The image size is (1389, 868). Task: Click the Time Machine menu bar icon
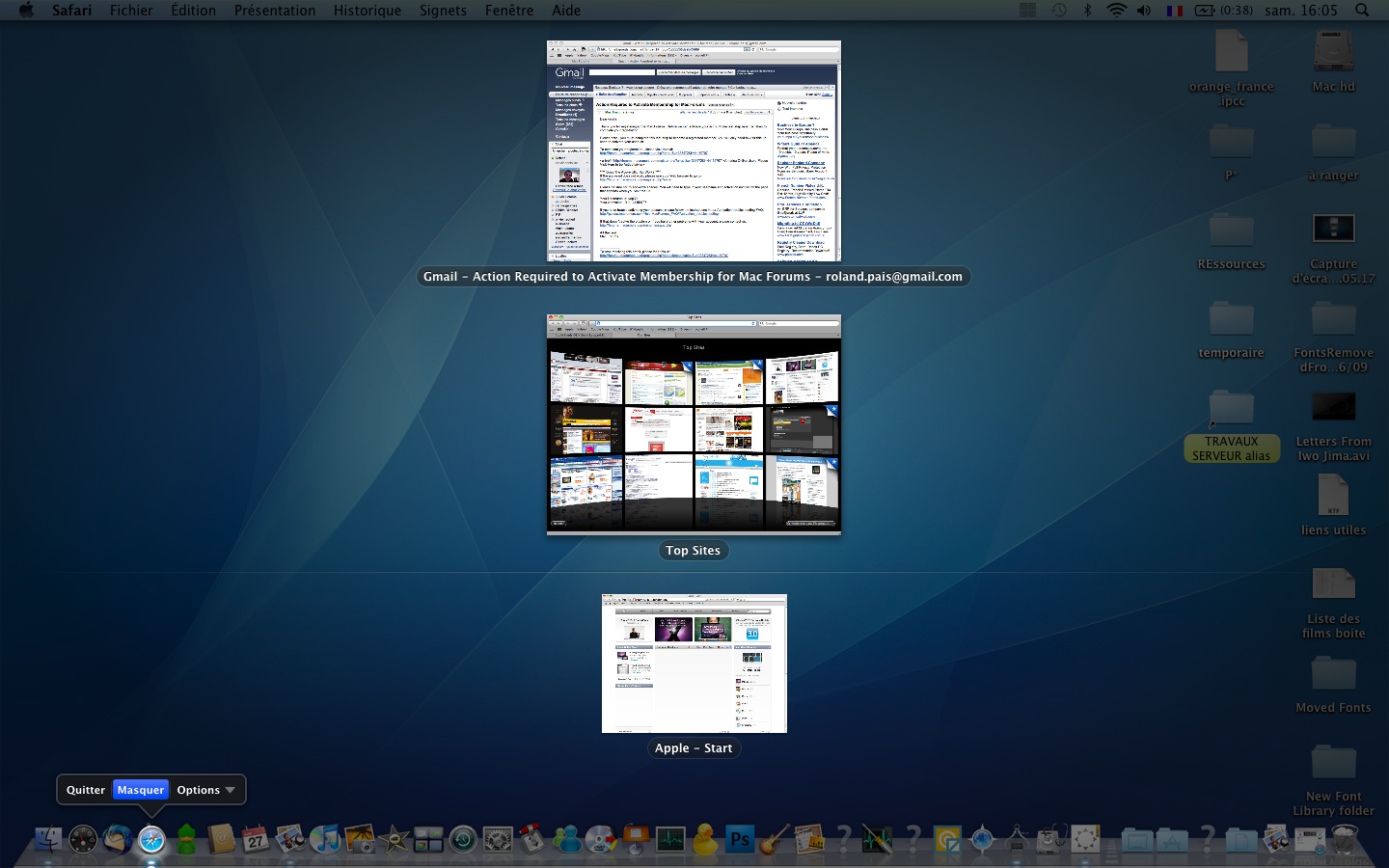[x=1058, y=10]
